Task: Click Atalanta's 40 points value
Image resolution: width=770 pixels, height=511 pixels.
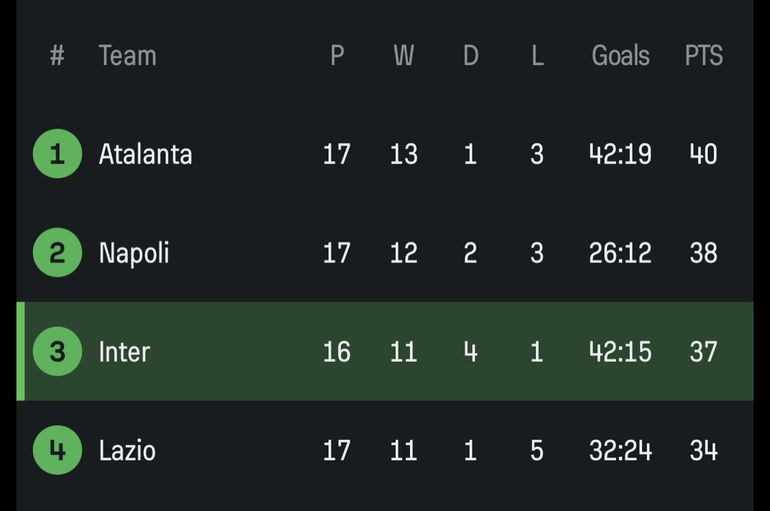Action: [703, 154]
